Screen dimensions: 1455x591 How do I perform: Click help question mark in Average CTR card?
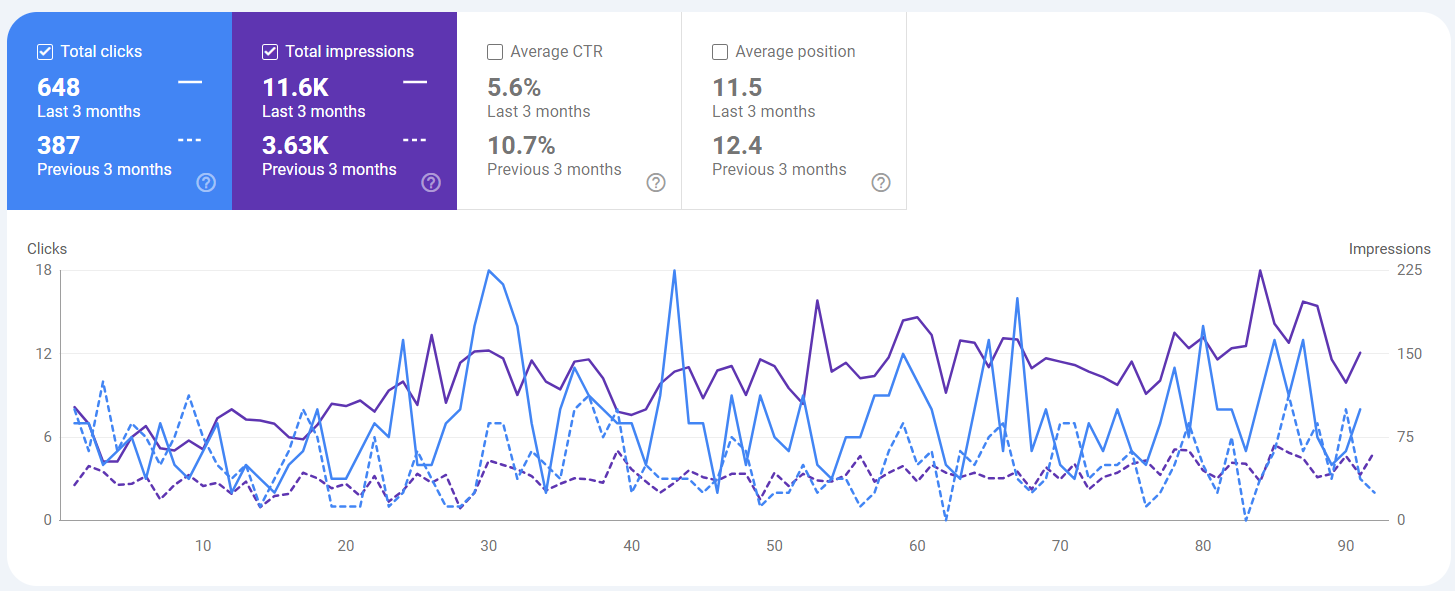tap(656, 182)
